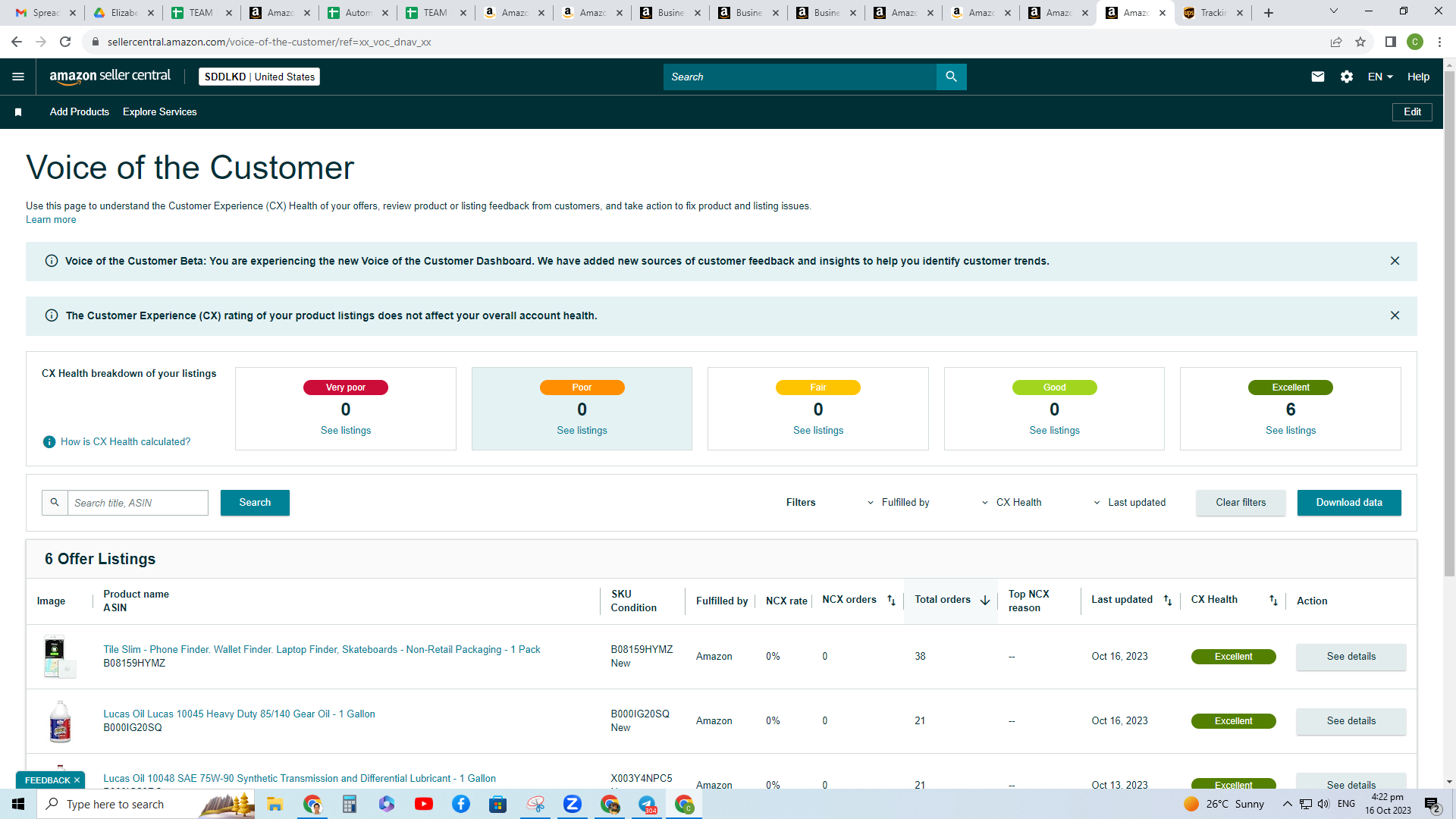
Task: Click the Help link in header
Action: point(1418,77)
